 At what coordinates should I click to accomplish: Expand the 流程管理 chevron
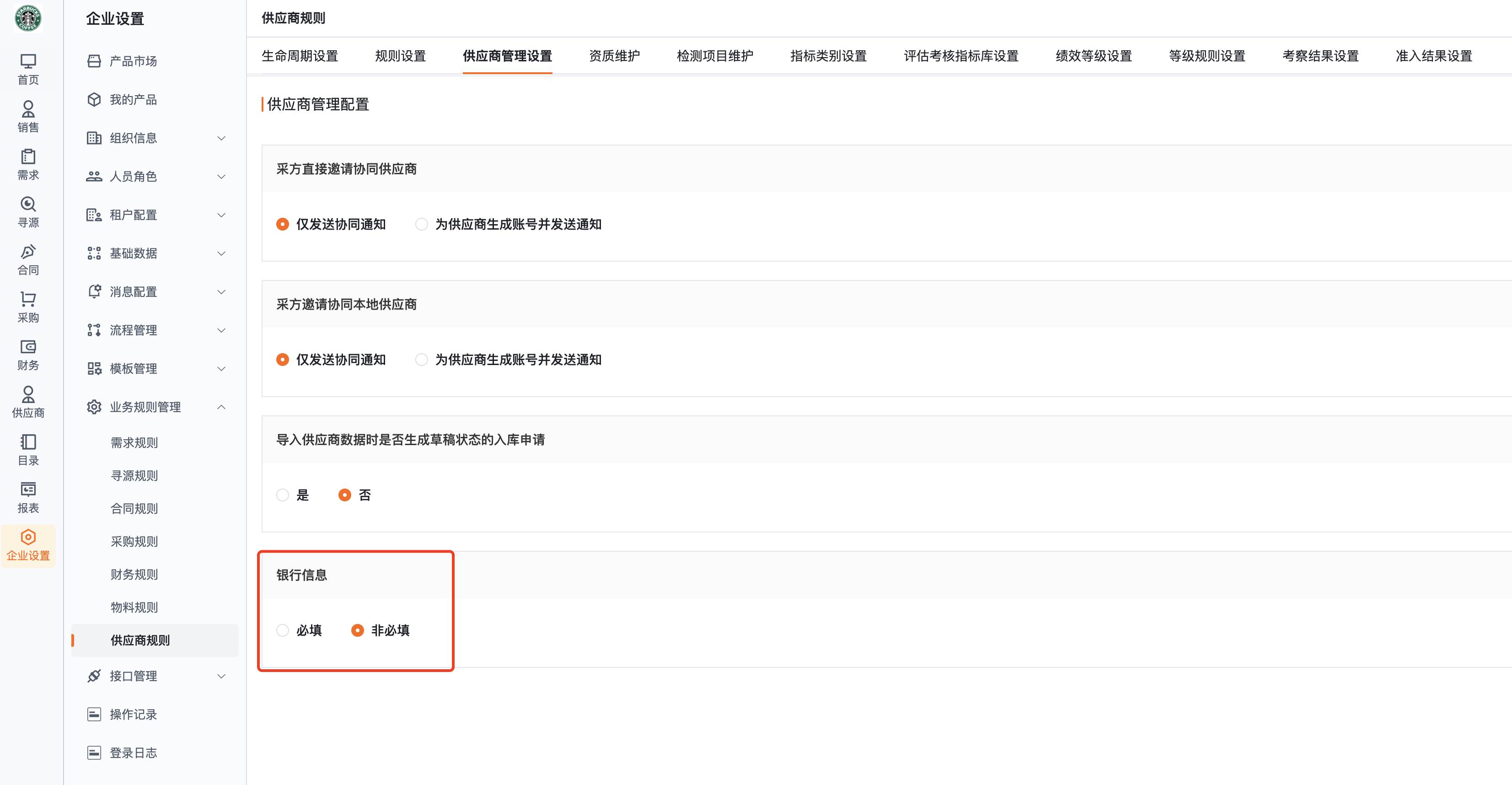(x=221, y=330)
